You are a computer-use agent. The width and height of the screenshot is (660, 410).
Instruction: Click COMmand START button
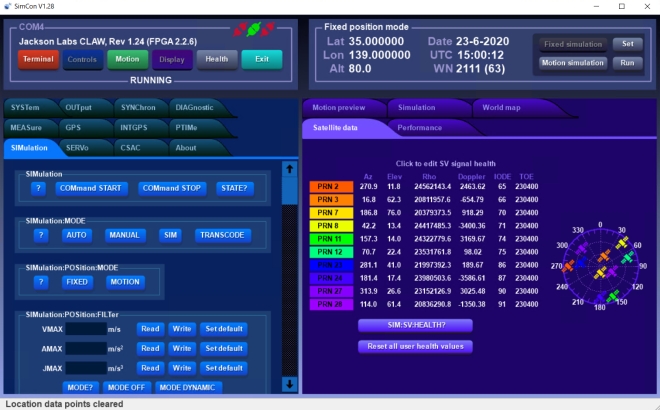click(x=90, y=188)
